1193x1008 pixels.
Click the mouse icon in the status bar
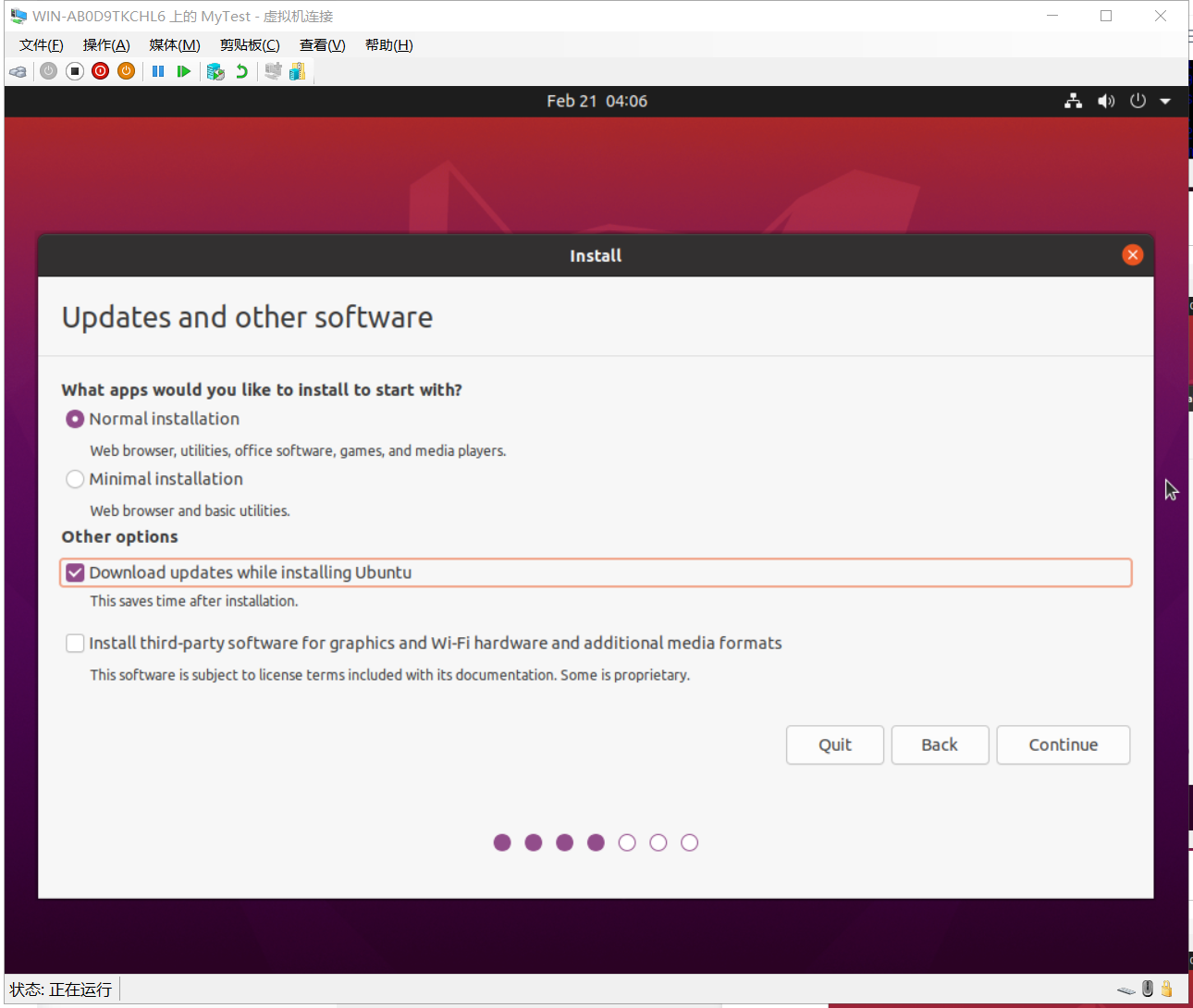pyautogui.click(x=1148, y=989)
